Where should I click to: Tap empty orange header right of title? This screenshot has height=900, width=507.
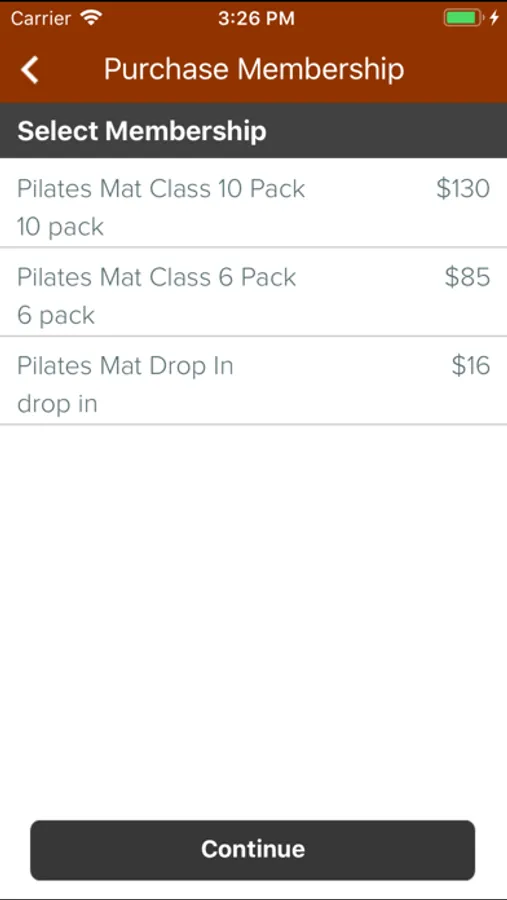[454, 70]
